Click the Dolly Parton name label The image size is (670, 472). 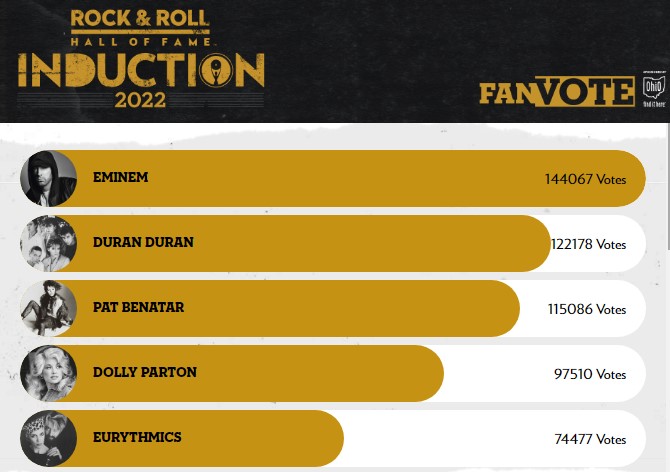point(145,372)
